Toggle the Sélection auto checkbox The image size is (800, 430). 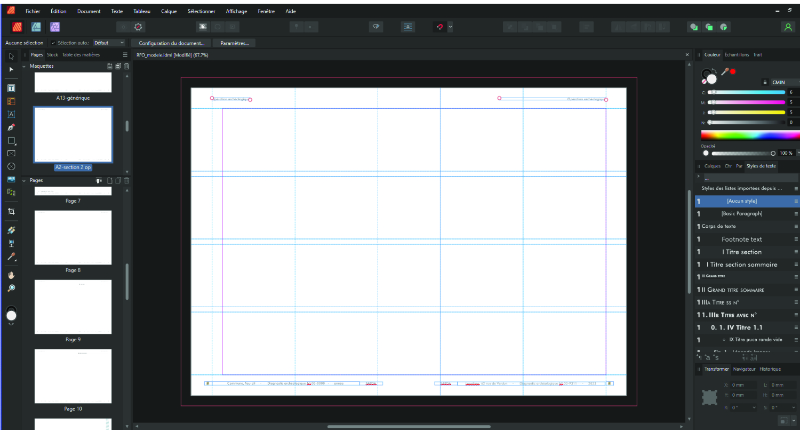53,43
